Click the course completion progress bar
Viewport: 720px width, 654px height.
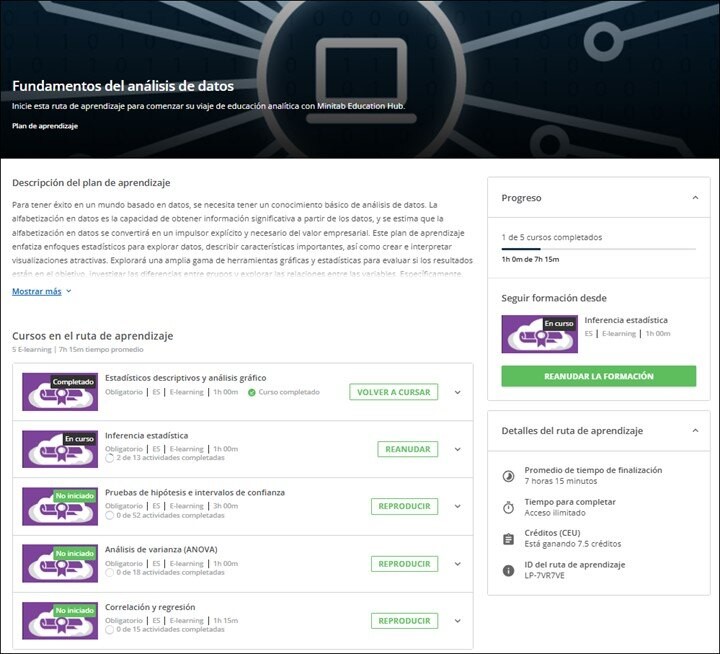coord(598,248)
